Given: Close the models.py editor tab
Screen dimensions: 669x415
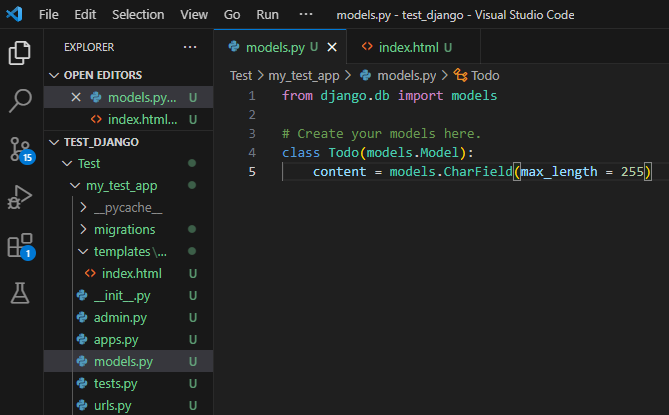Looking at the screenshot, I should tap(332, 47).
